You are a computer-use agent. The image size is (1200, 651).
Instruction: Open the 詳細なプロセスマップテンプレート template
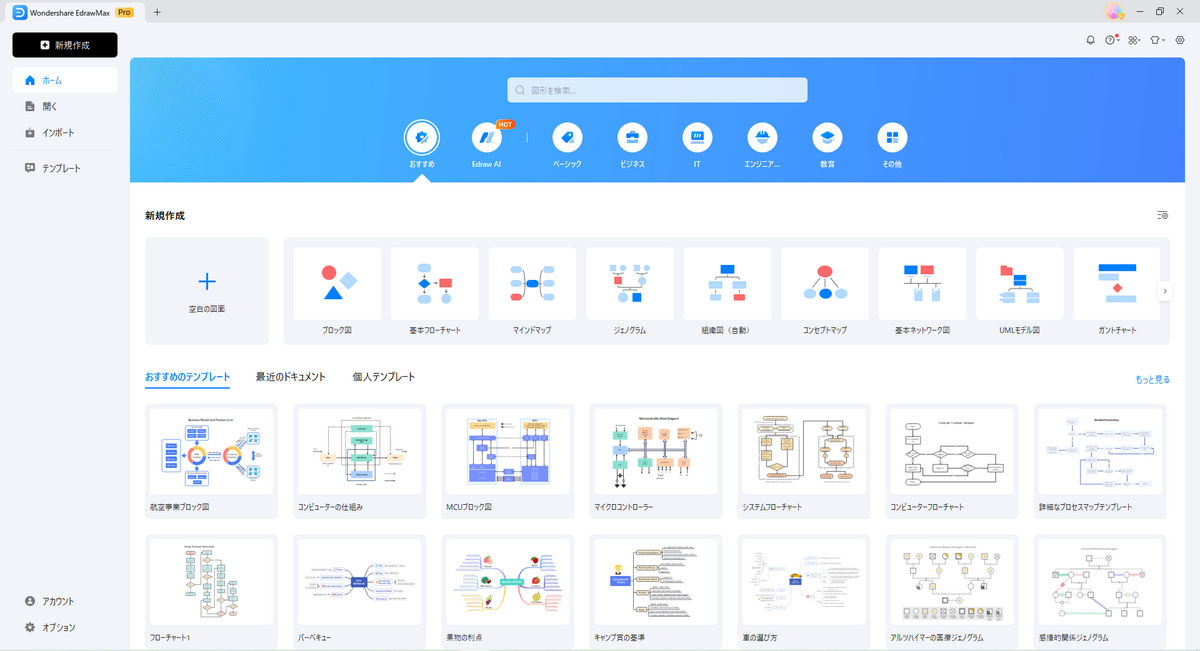(x=1100, y=461)
